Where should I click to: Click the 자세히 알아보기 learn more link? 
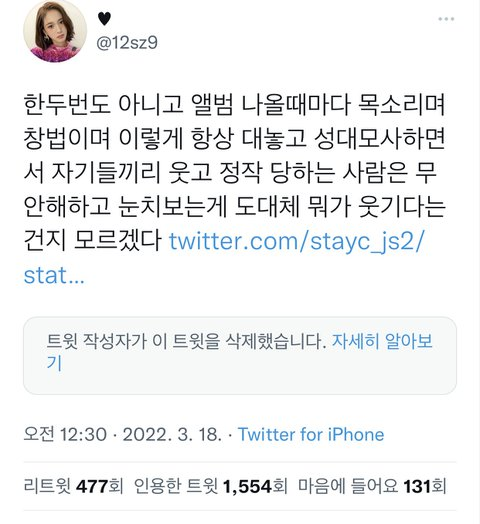[382, 341]
